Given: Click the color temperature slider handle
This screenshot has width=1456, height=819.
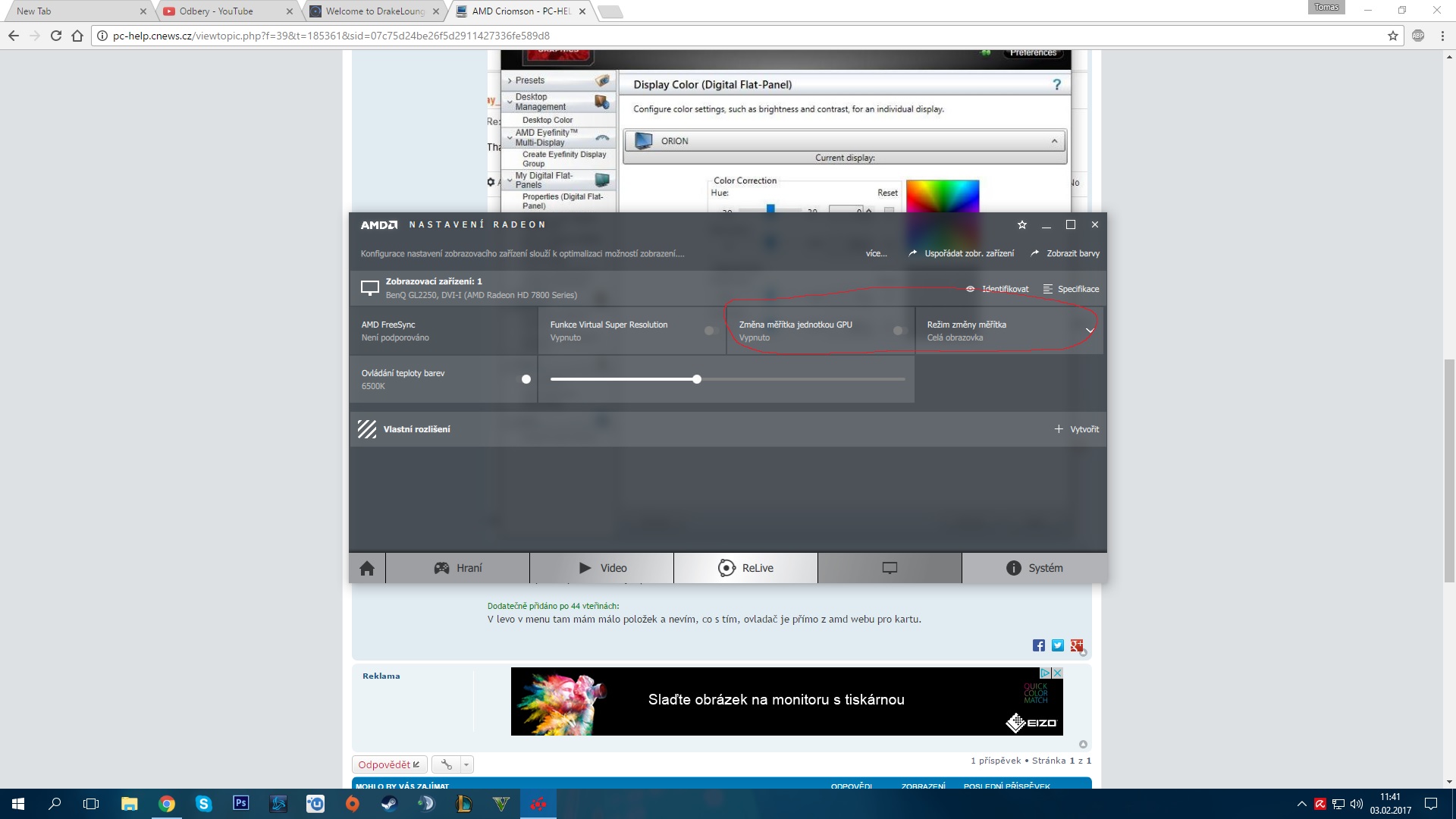Looking at the screenshot, I should 697,379.
